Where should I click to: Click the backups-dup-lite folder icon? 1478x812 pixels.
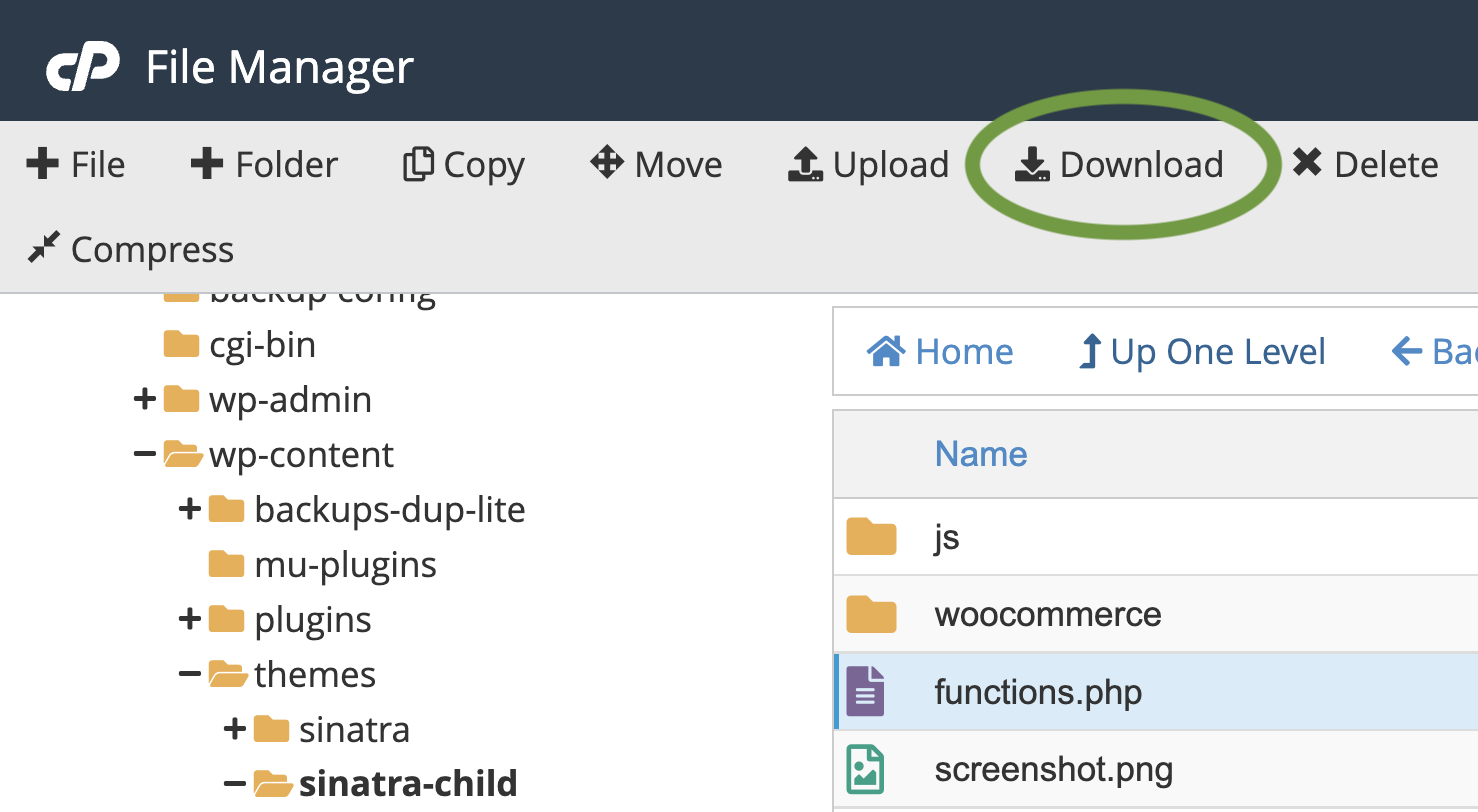click(x=227, y=509)
